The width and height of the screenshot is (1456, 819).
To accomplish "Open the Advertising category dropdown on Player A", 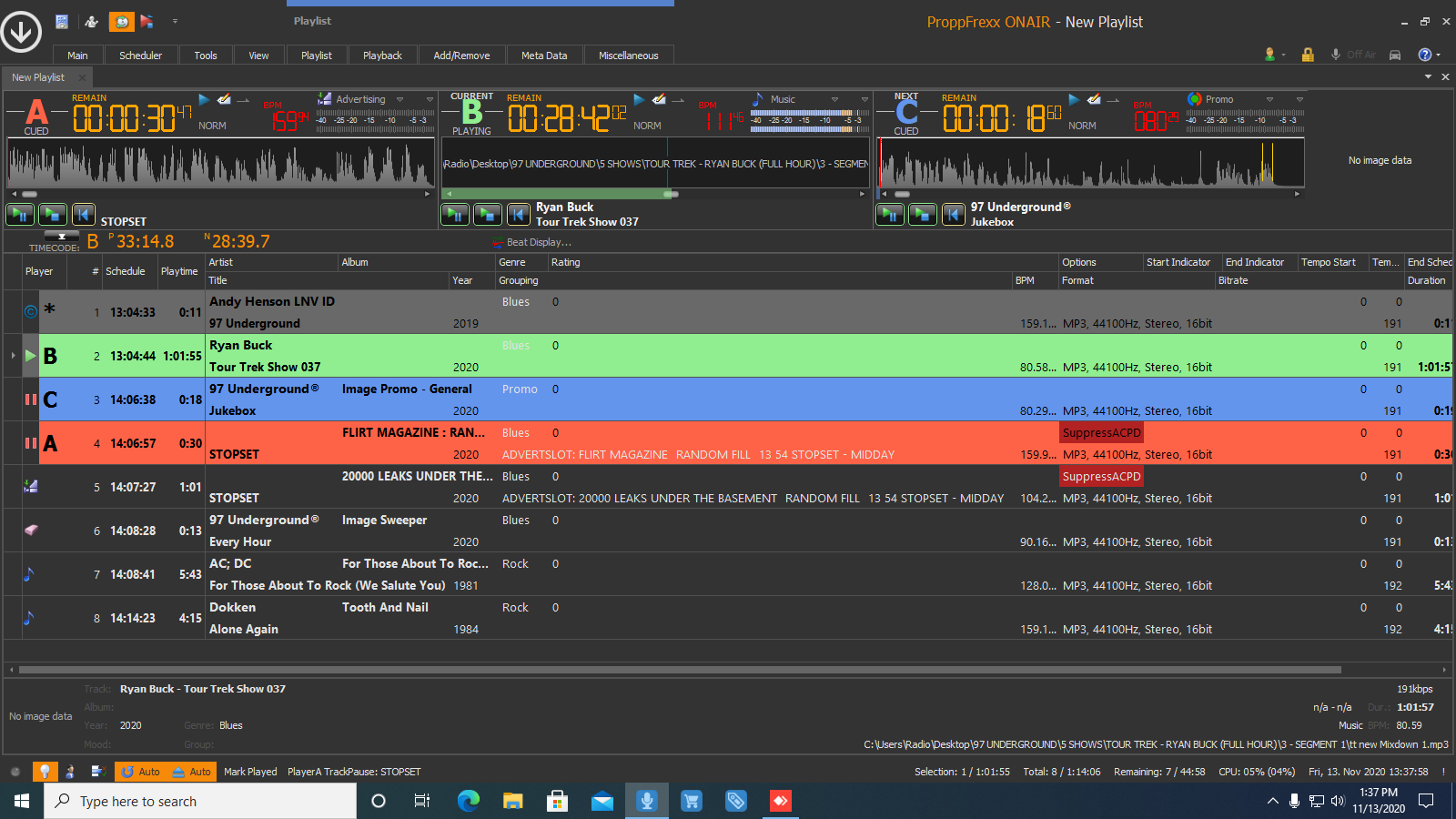I will [x=399, y=99].
